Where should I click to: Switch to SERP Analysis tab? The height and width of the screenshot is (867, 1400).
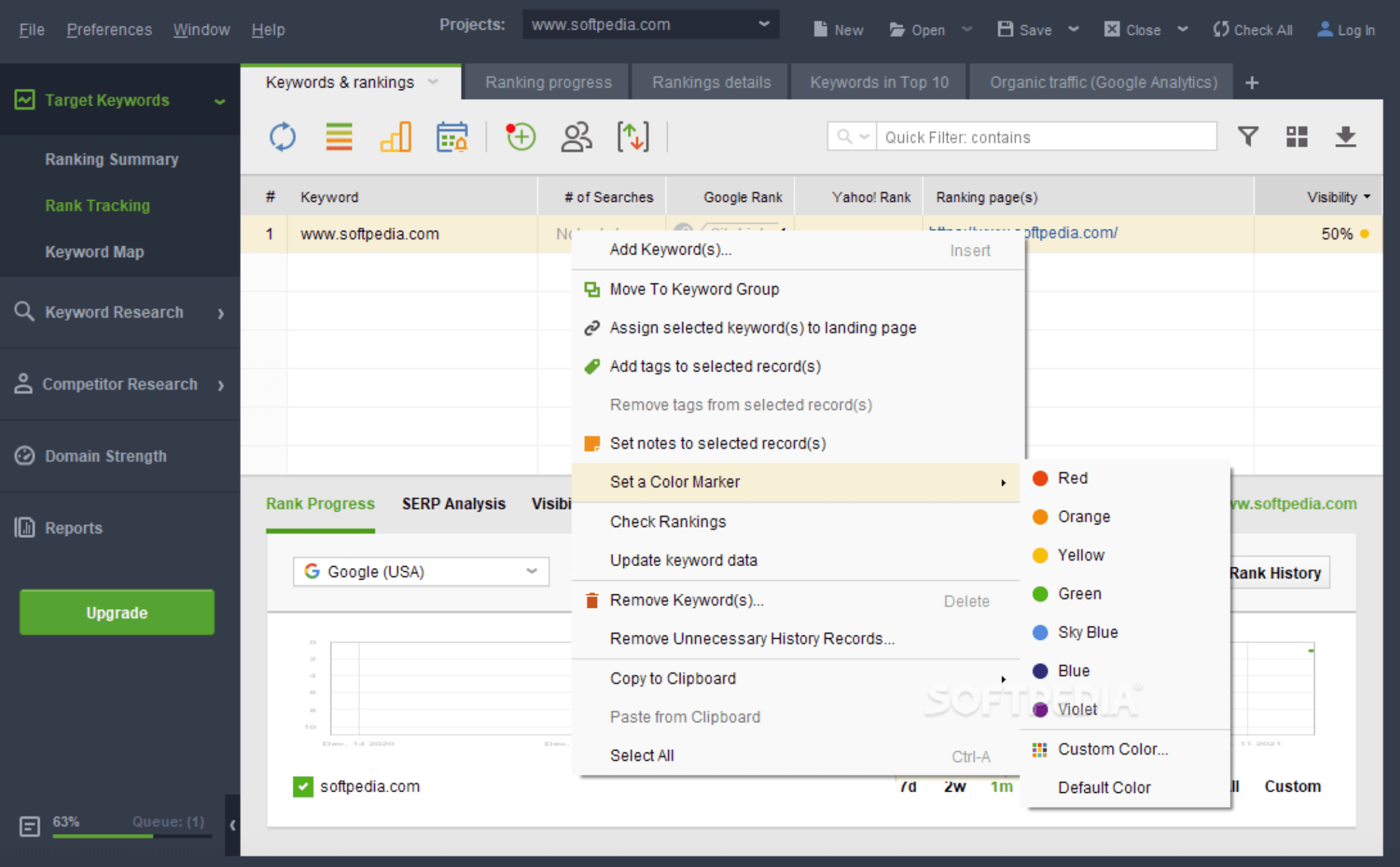click(454, 504)
